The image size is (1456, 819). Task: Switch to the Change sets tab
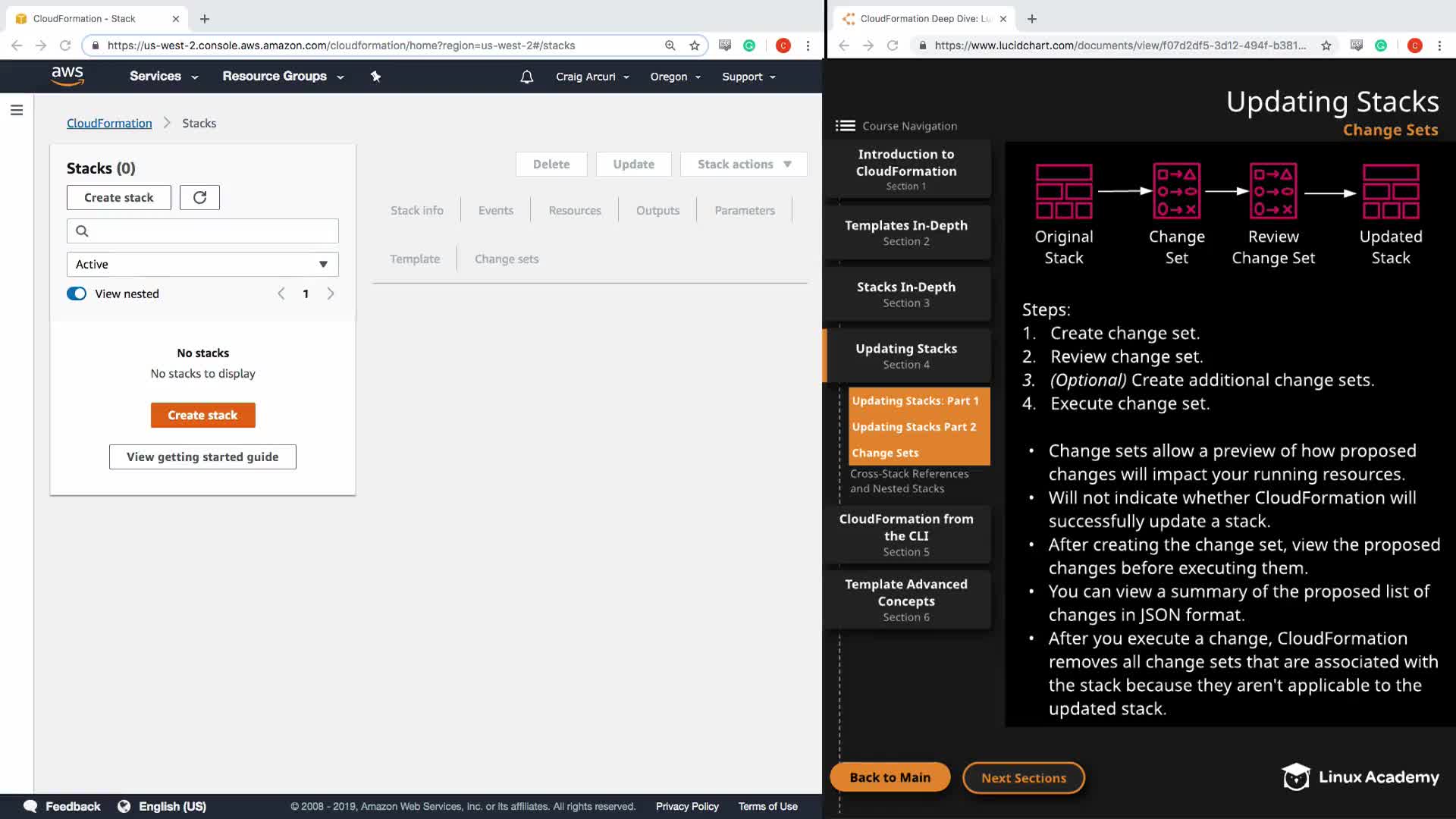click(507, 259)
